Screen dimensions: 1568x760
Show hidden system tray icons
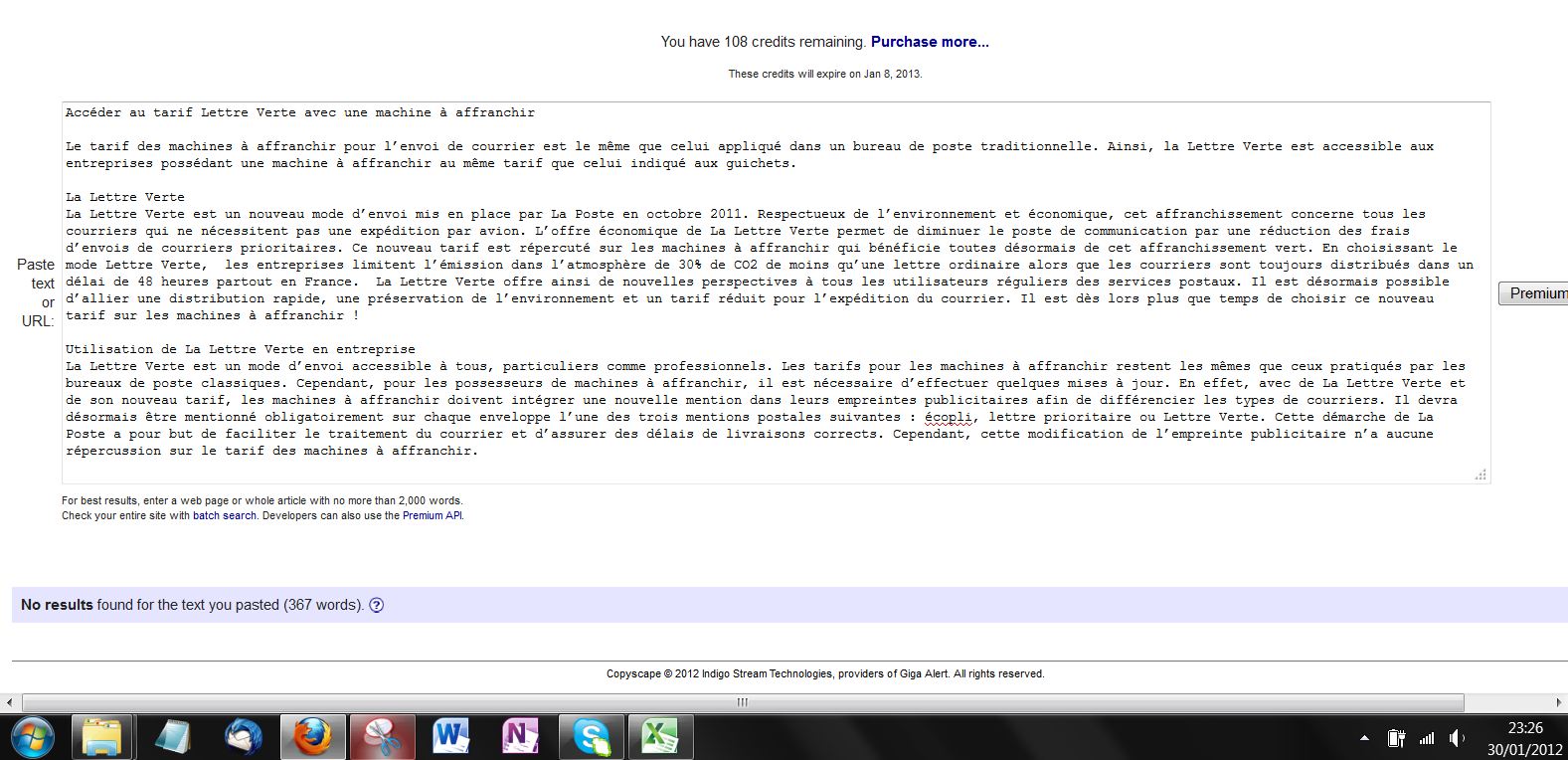tap(1365, 738)
